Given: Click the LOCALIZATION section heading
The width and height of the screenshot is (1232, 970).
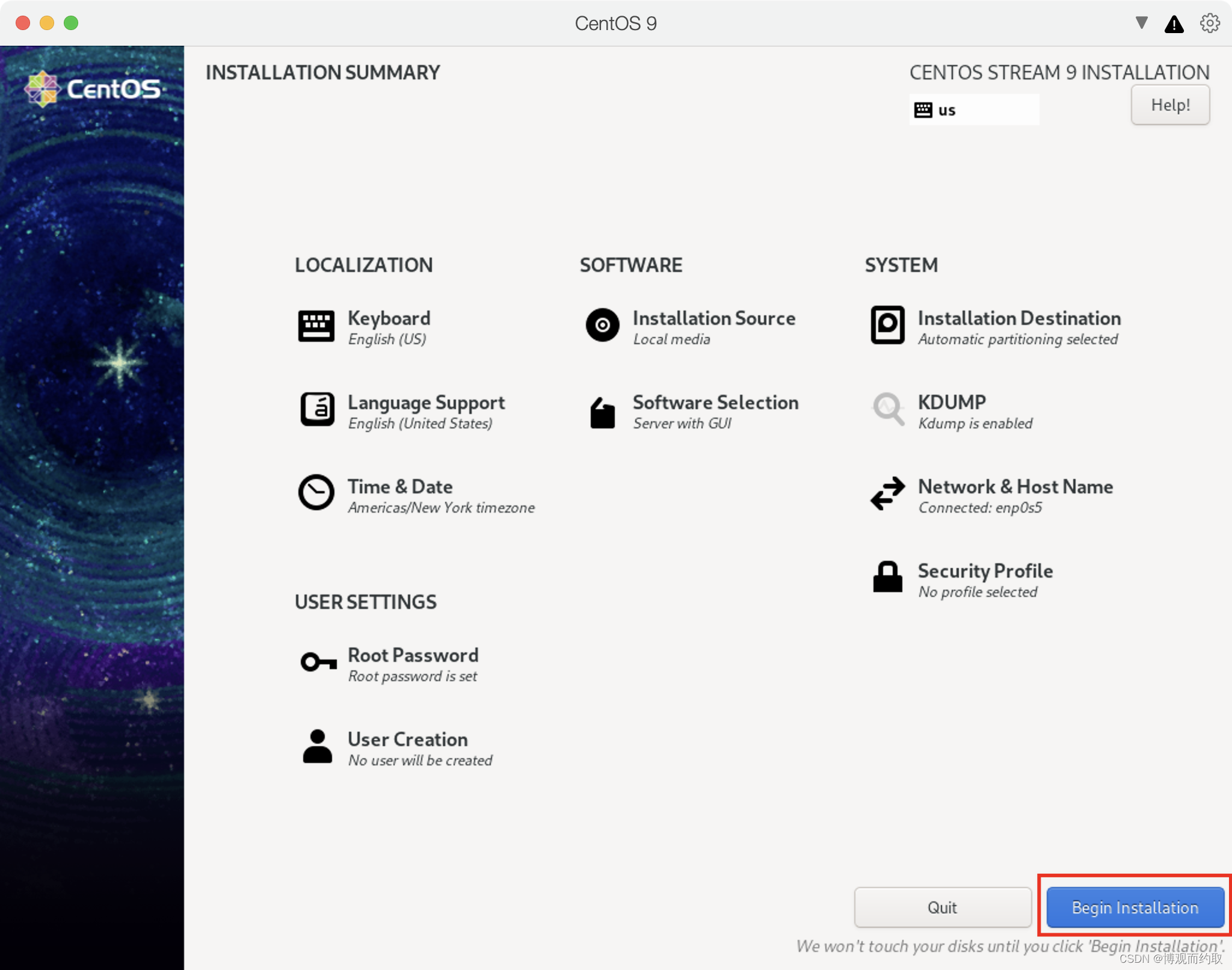Looking at the screenshot, I should (x=363, y=265).
